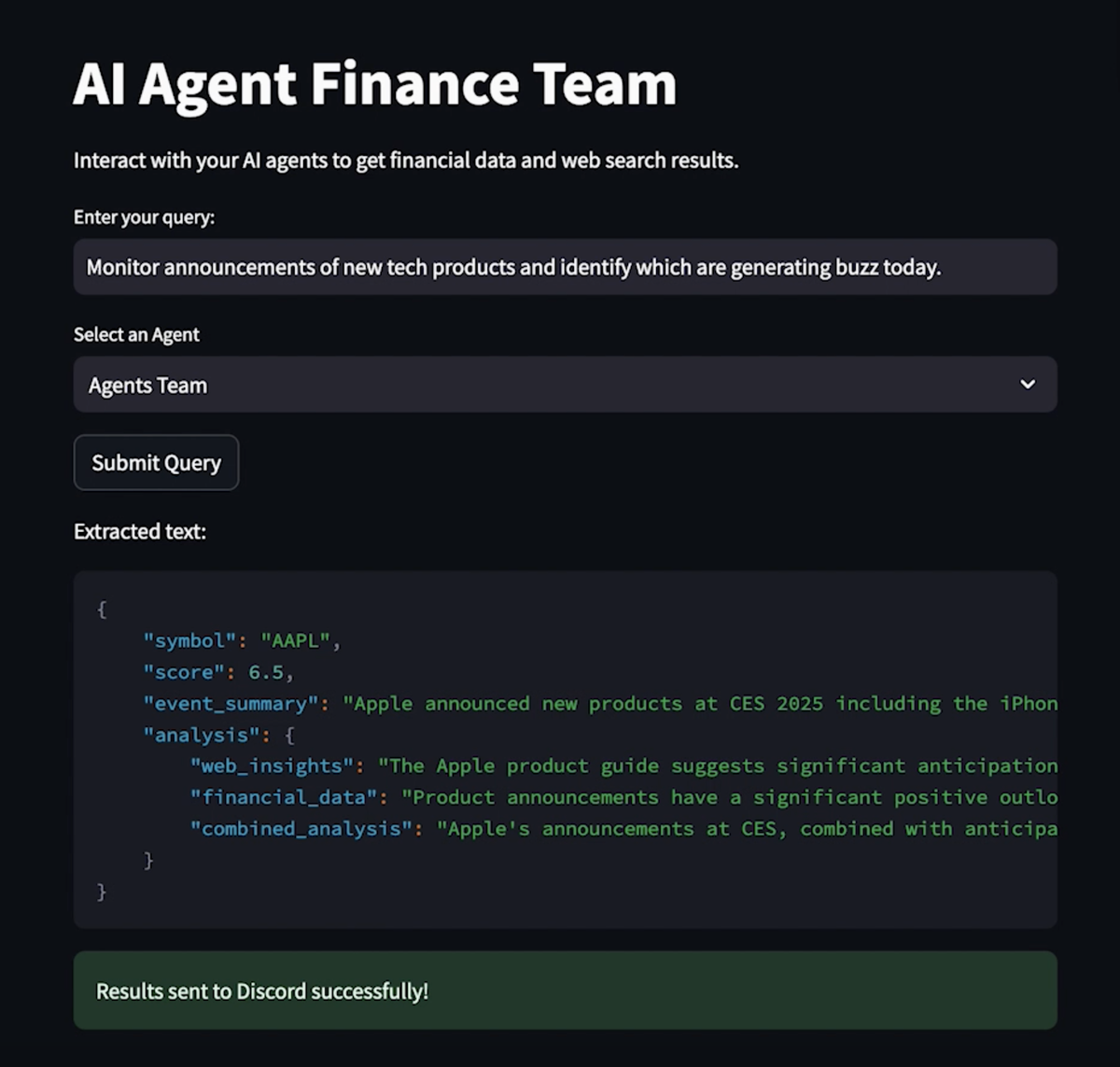Open the Agents Team dropdown
1120x1067 pixels.
click(x=564, y=385)
